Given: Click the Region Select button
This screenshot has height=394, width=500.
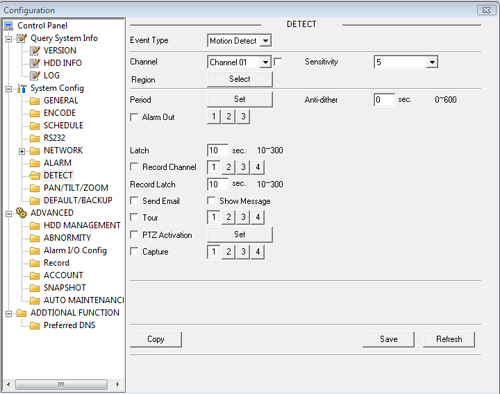Looking at the screenshot, I should 240,79.
